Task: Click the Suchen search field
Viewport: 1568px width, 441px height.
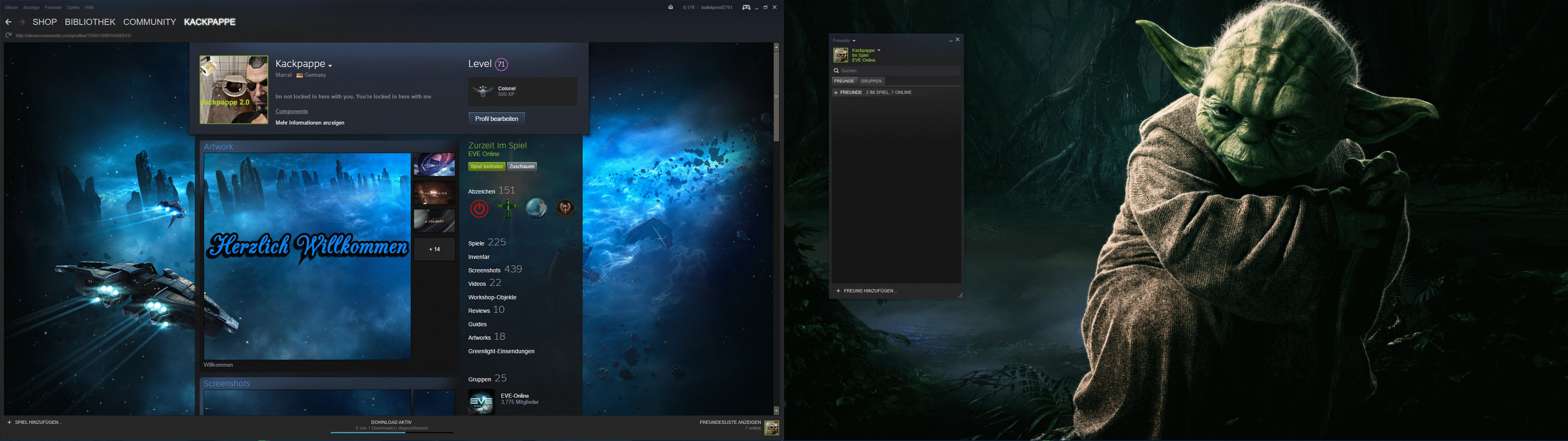Action: [x=896, y=71]
